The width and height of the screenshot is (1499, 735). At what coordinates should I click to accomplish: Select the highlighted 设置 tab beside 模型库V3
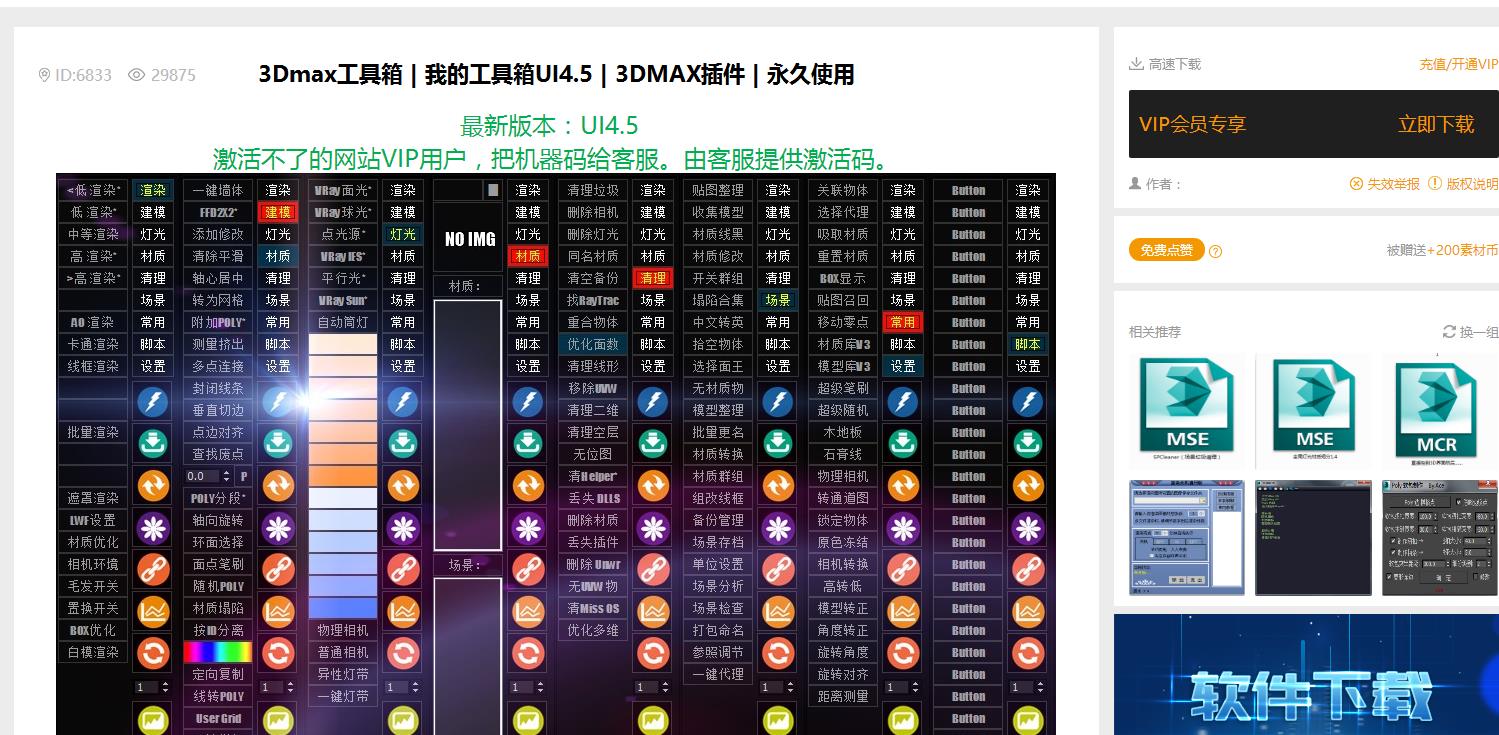point(903,366)
